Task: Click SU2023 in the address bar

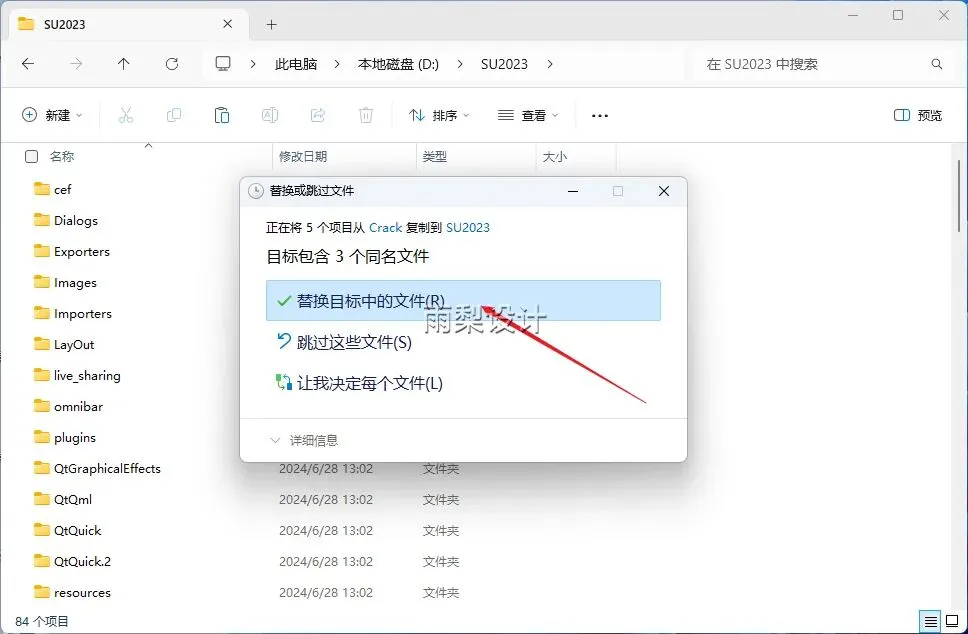Action: pos(504,64)
